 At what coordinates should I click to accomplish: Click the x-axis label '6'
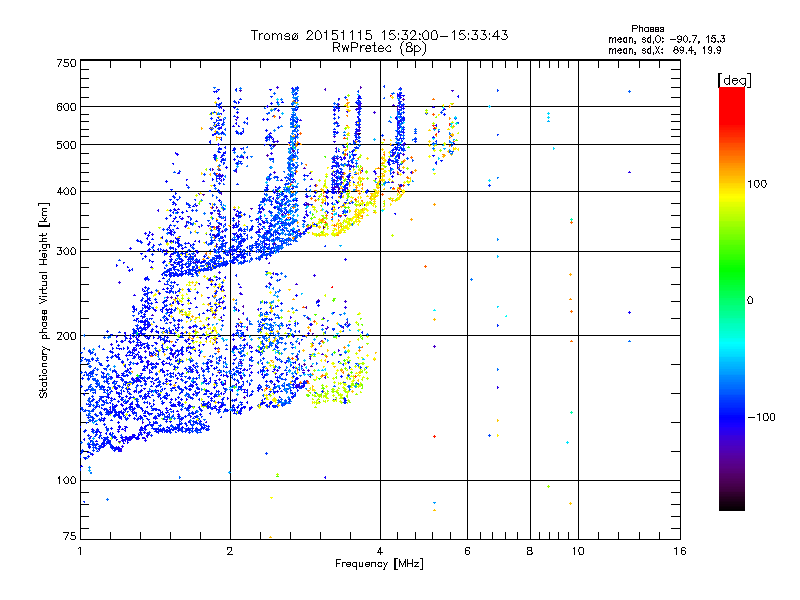(467, 551)
